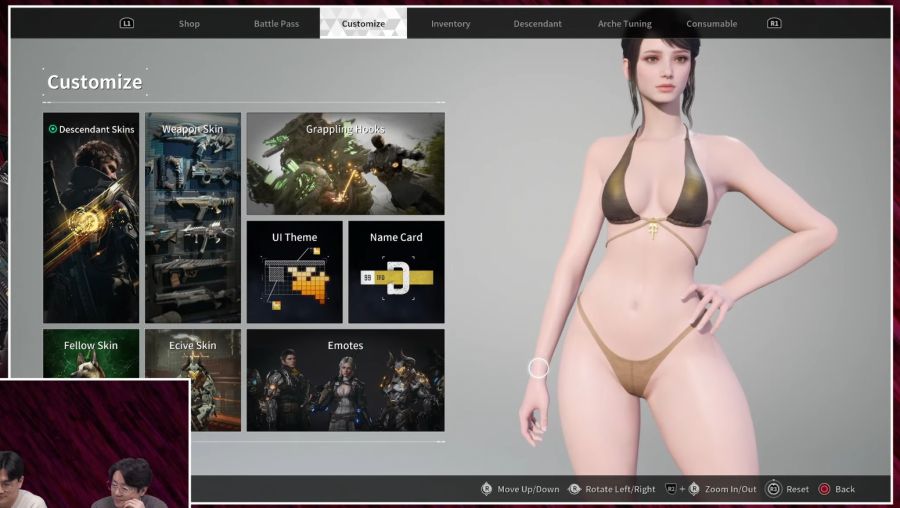Open the Weapon Skin tile

click(193, 218)
